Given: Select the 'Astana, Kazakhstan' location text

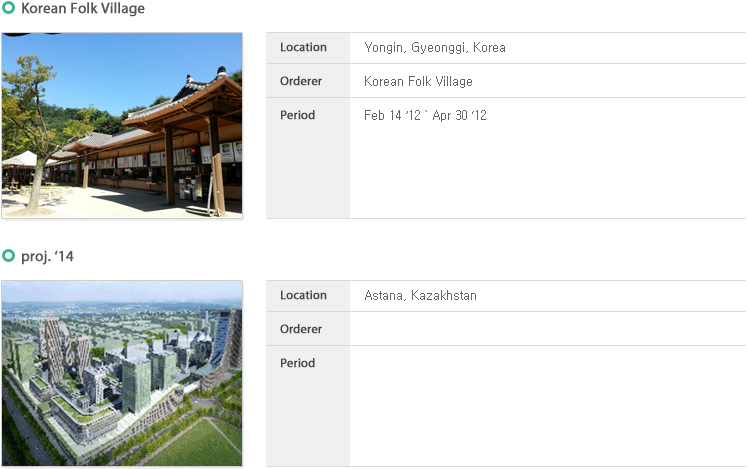Looking at the screenshot, I should pos(420,295).
